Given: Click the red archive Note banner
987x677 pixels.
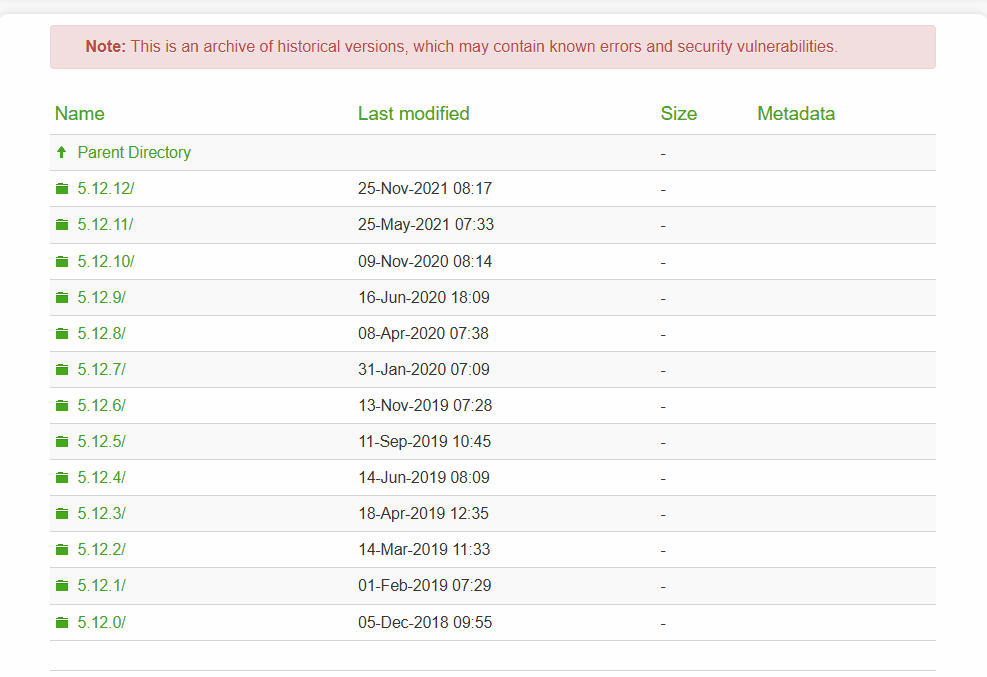Looking at the screenshot, I should (x=493, y=47).
